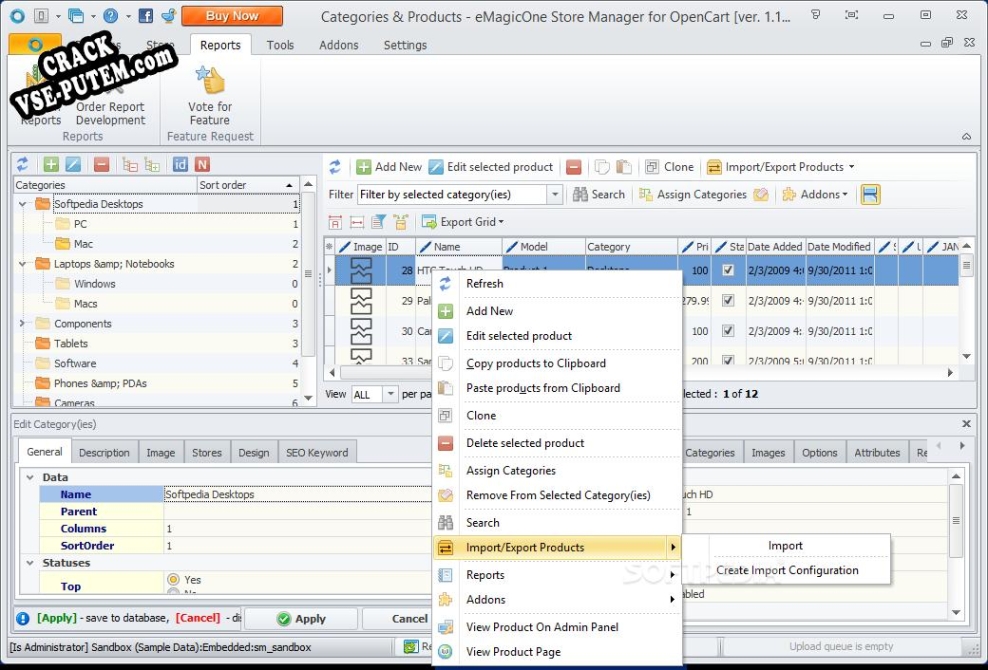The width and height of the screenshot is (988, 670).
Task: Click the filter grid icon before Export Grid
Action: (379, 222)
